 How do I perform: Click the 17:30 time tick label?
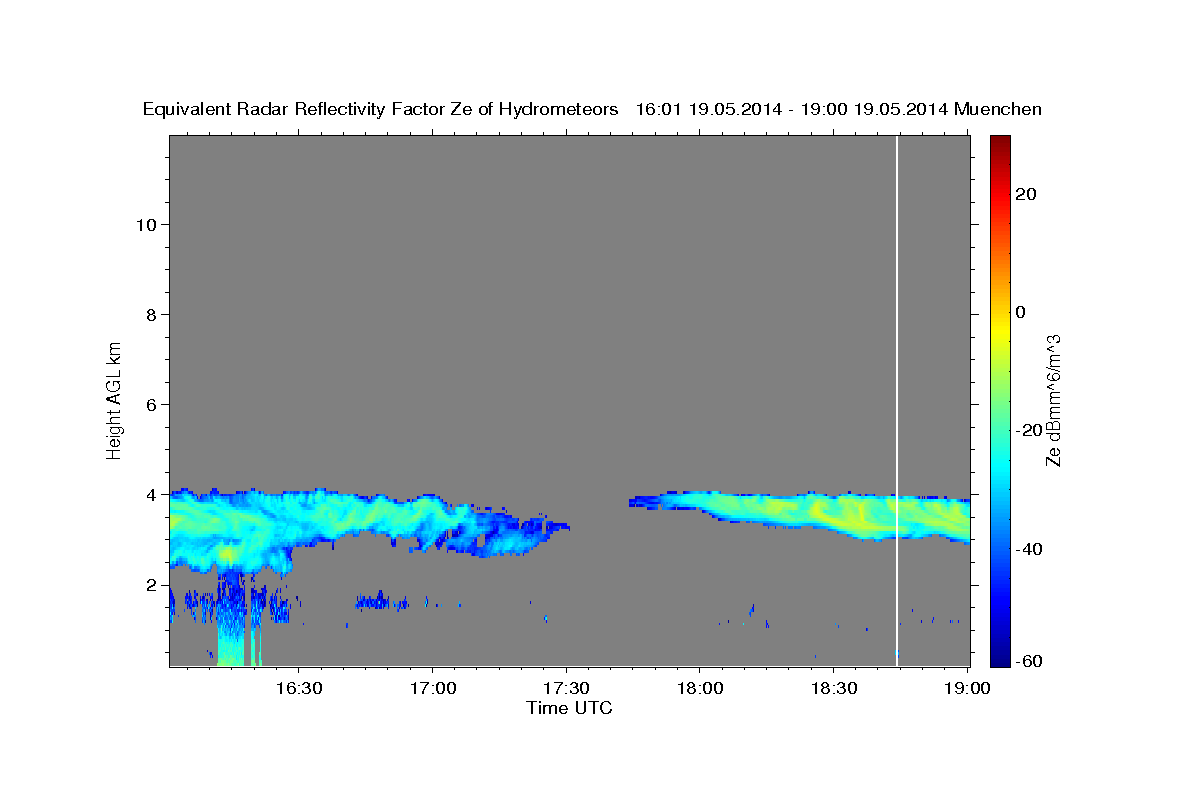tap(566, 689)
